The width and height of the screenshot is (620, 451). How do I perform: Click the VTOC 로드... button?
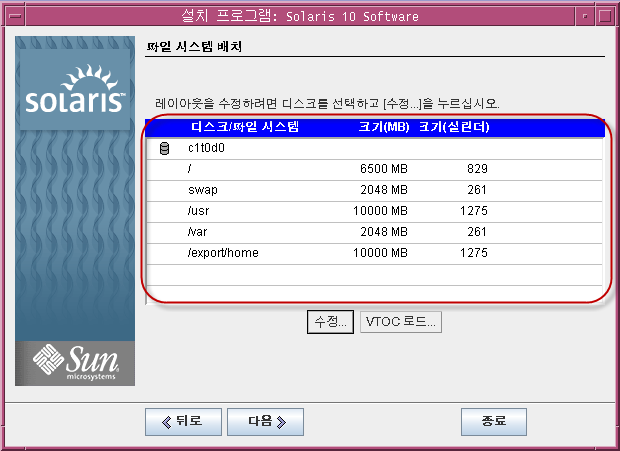click(401, 322)
